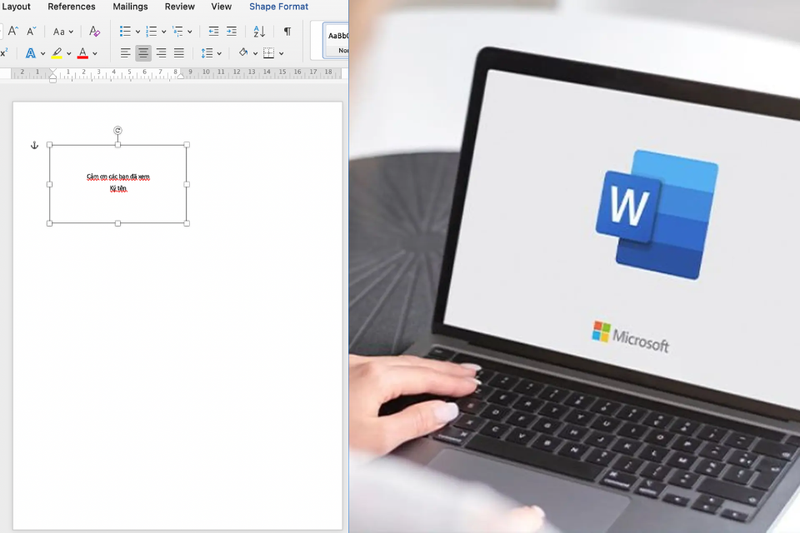The image size is (800, 533).
Task: Expand bullet library dropdown arrow
Action: point(138,32)
